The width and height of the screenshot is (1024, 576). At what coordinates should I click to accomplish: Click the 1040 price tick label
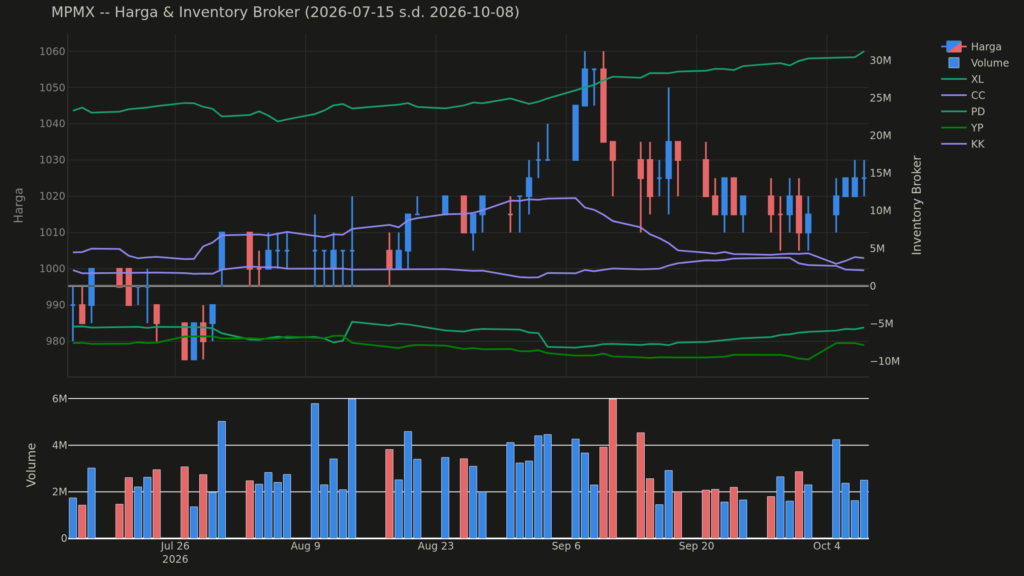click(52, 123)
